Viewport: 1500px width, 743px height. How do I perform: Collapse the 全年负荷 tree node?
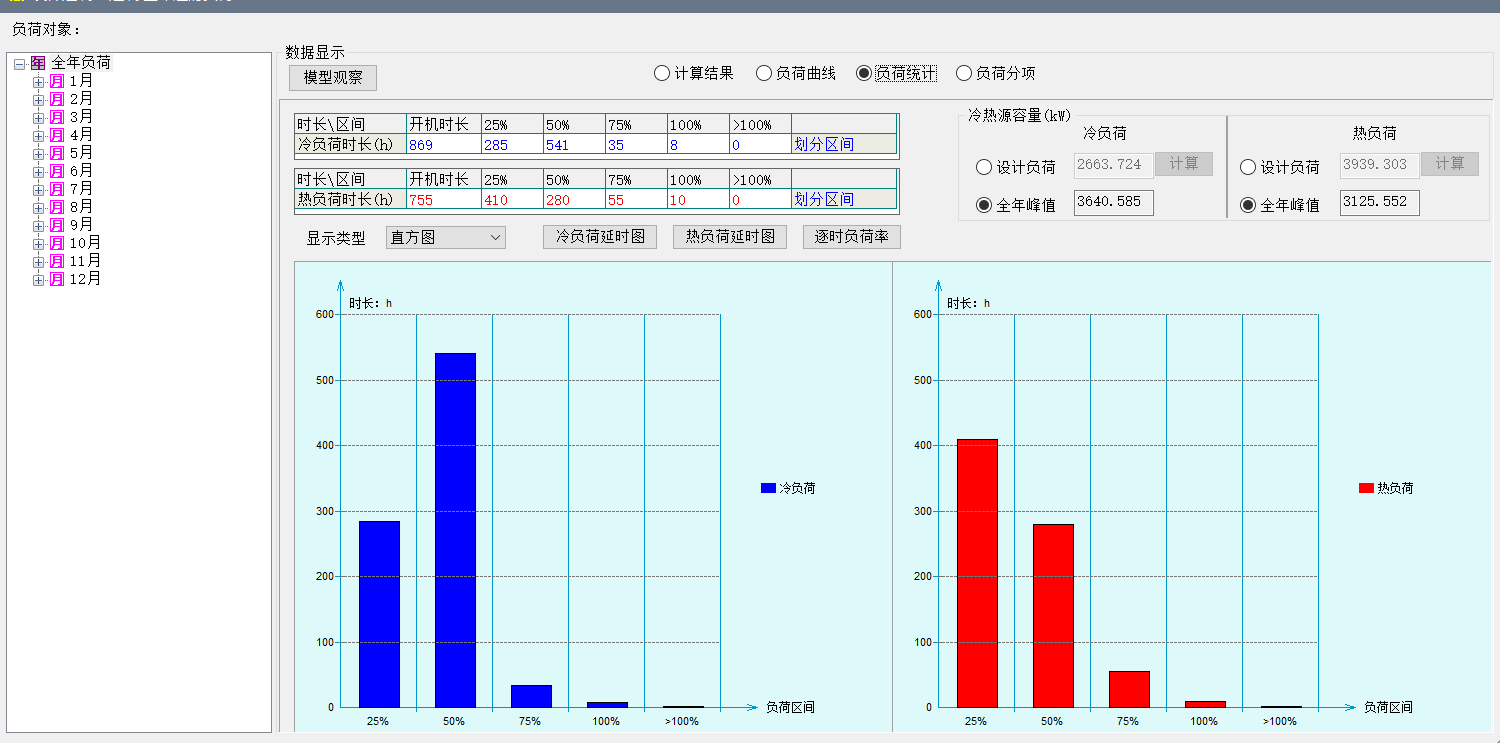coord(19,63)
